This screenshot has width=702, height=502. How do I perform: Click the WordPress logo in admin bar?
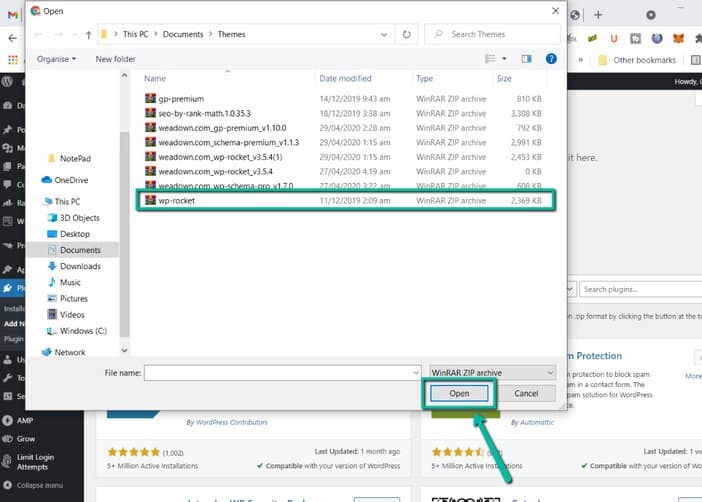(8, 82)
